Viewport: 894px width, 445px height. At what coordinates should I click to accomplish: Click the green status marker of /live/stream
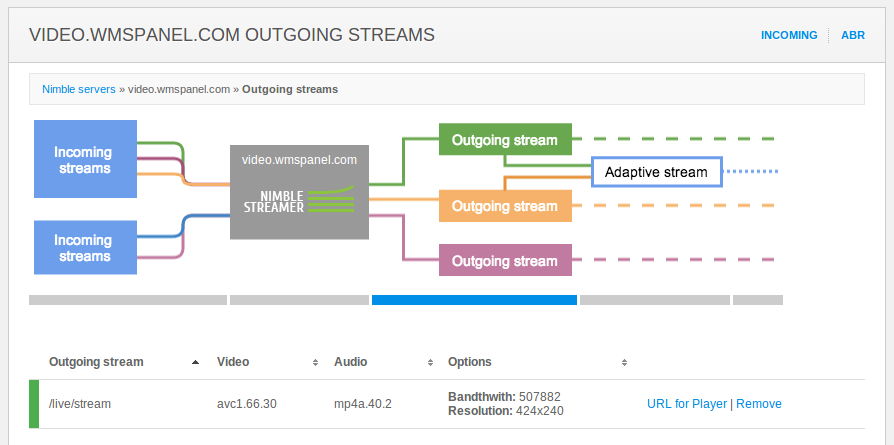coord(34,404)
